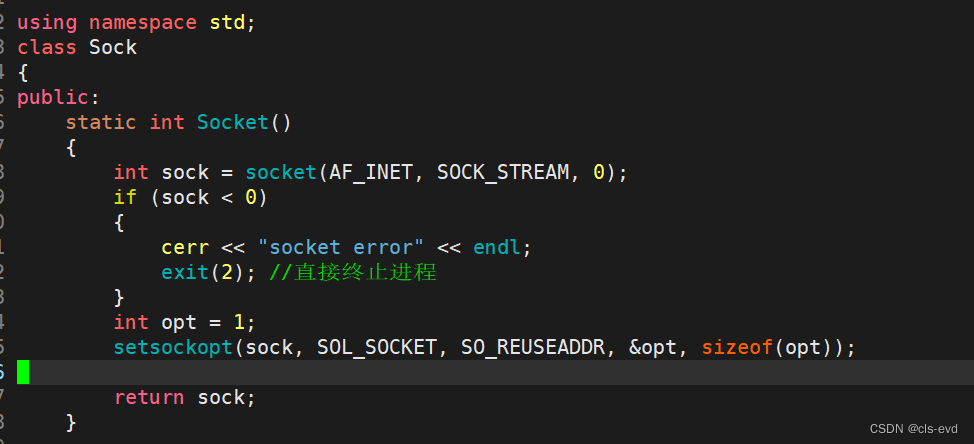Click the "Socket" method name in its declaration

233,122
